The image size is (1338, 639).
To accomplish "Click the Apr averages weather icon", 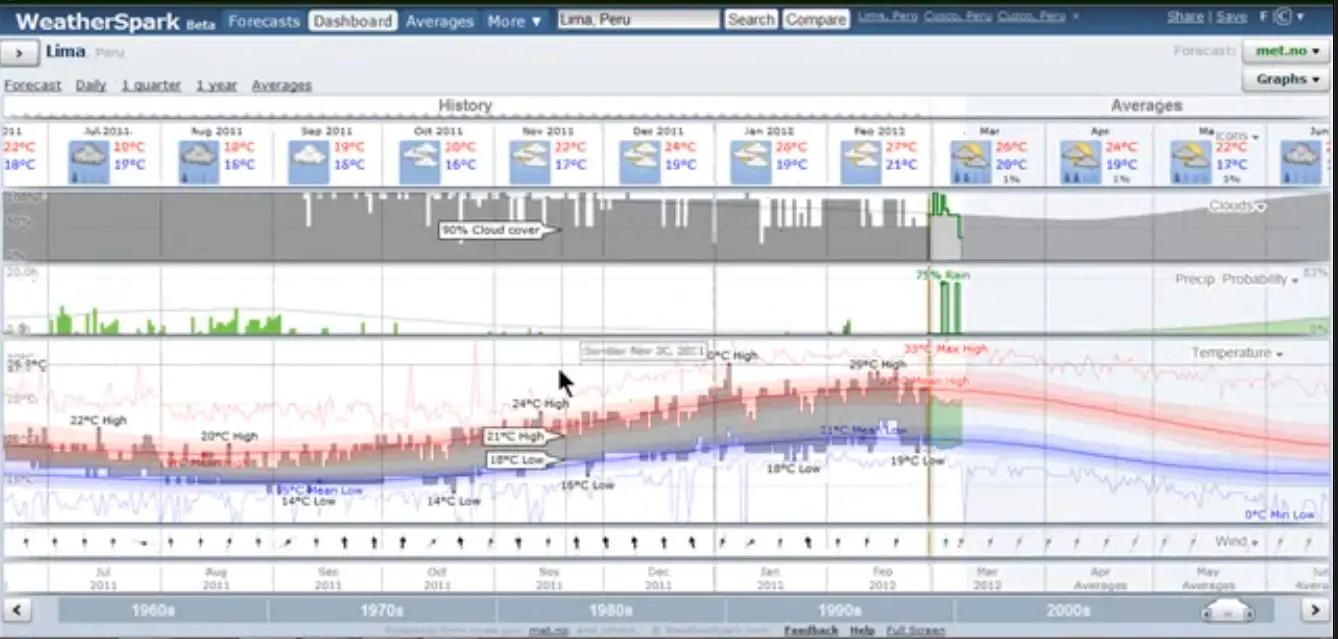I will point(1080,162).
